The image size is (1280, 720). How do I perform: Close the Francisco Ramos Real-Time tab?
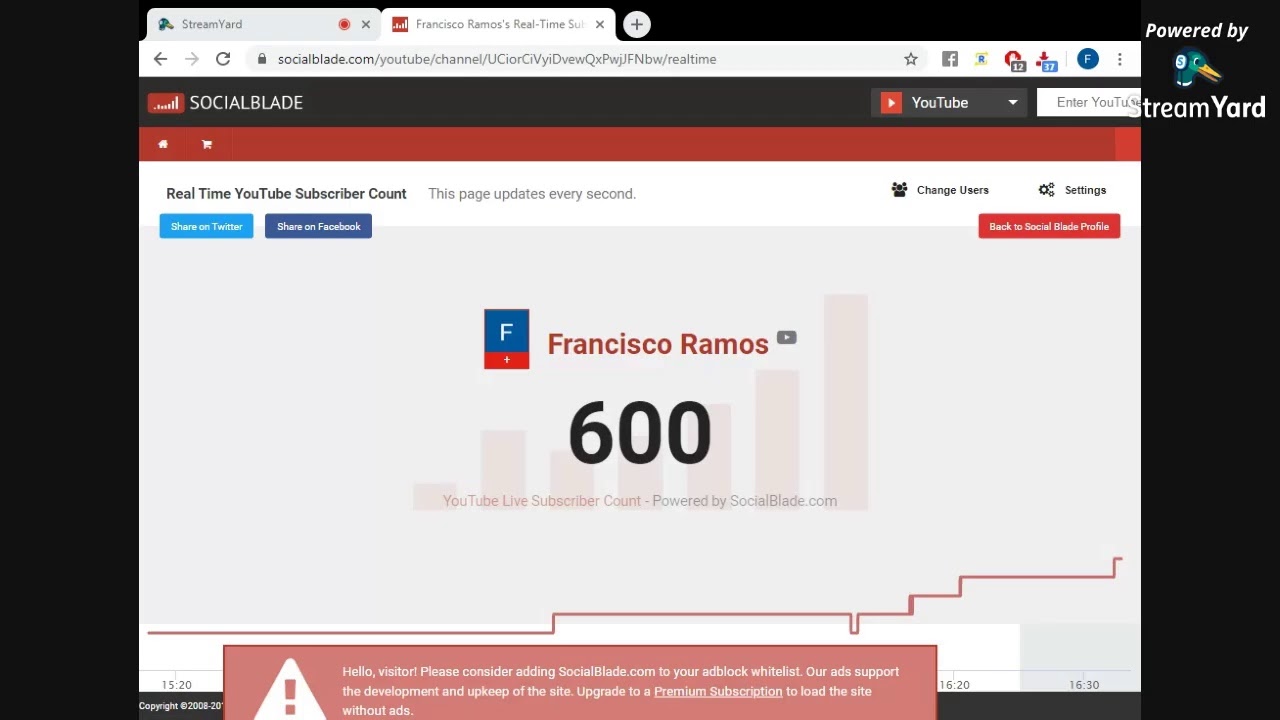coord(600,24)
